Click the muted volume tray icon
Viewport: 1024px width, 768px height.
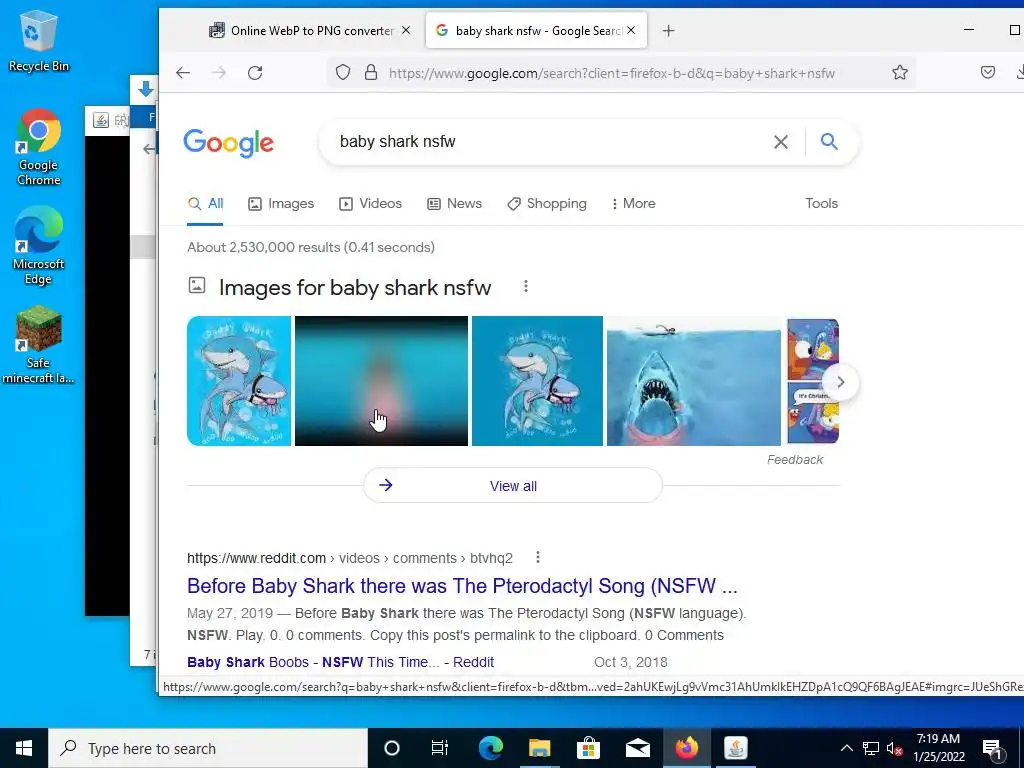point(894,748)
